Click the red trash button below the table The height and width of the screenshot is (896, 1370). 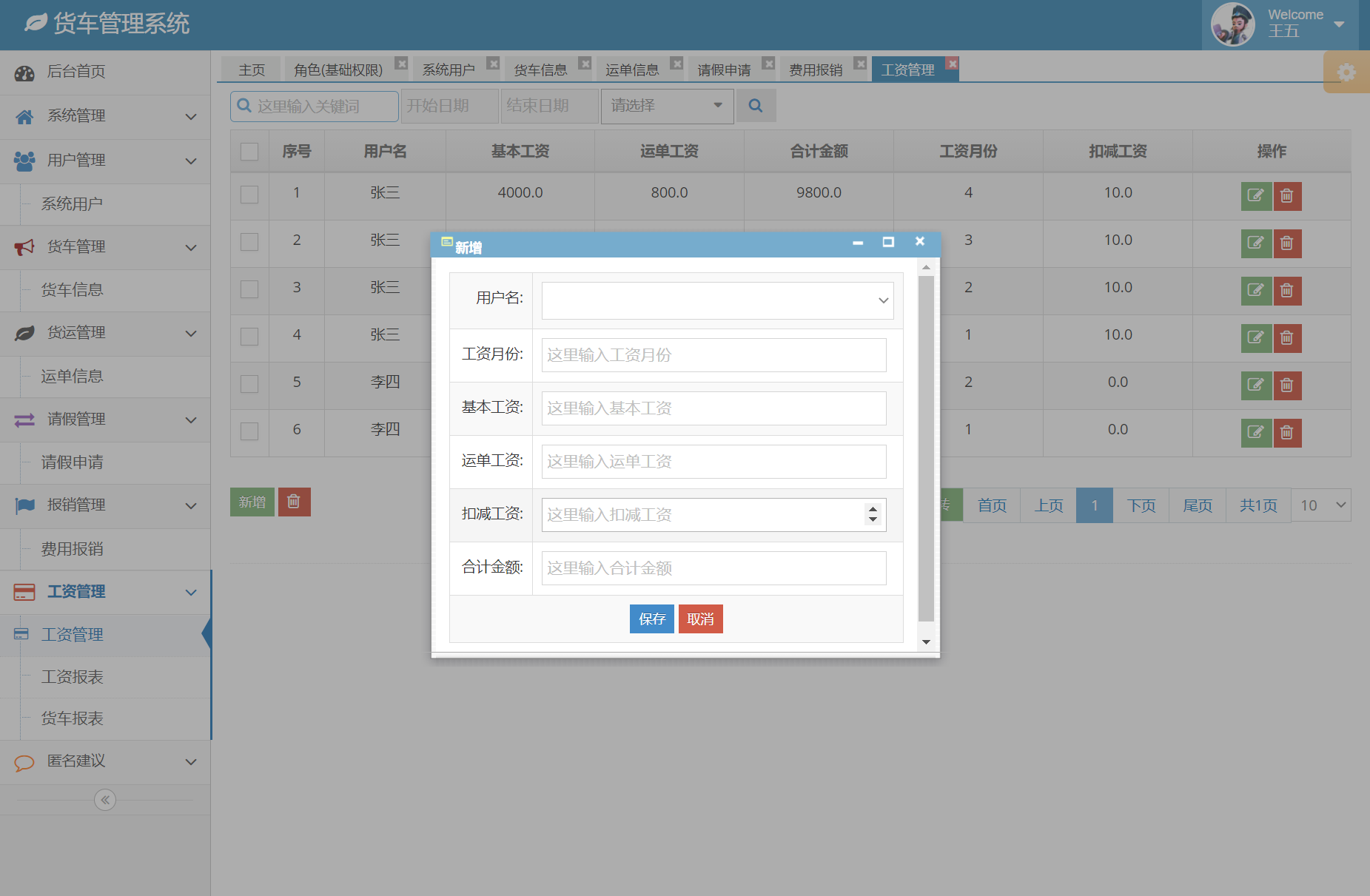(294, 502)
